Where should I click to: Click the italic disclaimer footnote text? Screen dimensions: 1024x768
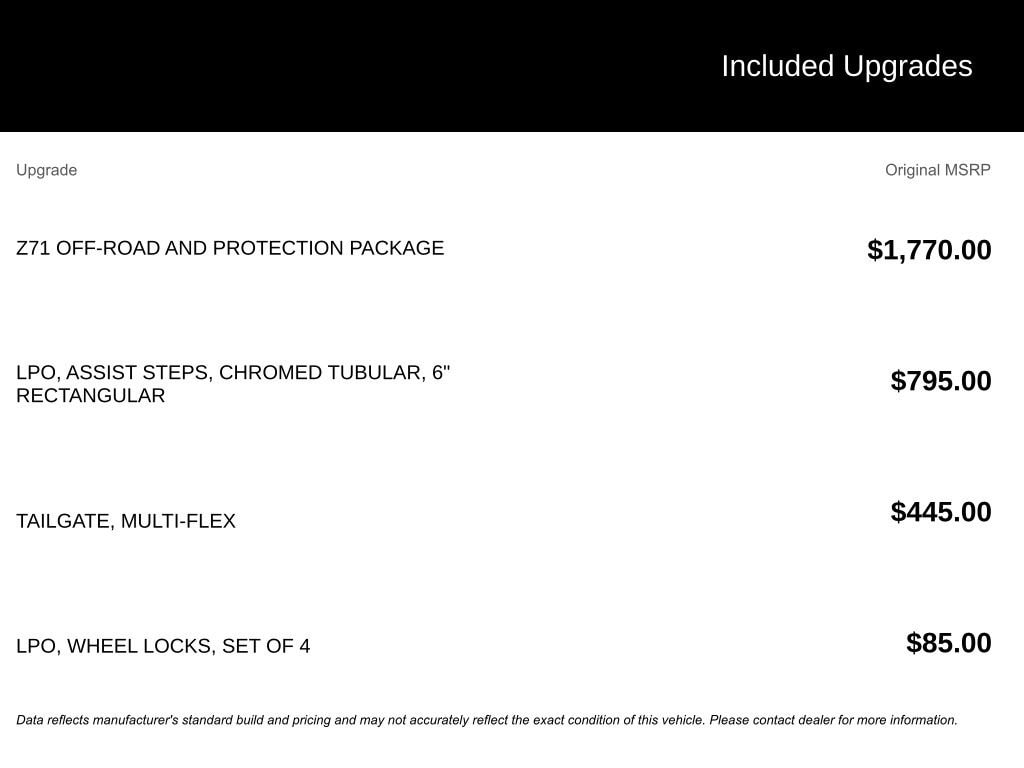pyautogui.click(x=486, y=720)
